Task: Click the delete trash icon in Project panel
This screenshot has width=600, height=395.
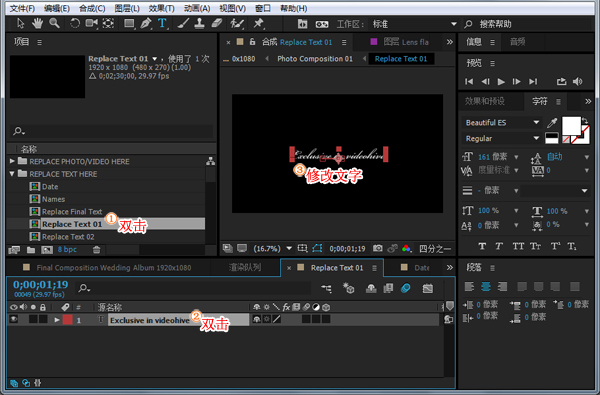Action: tap(96, 250)
